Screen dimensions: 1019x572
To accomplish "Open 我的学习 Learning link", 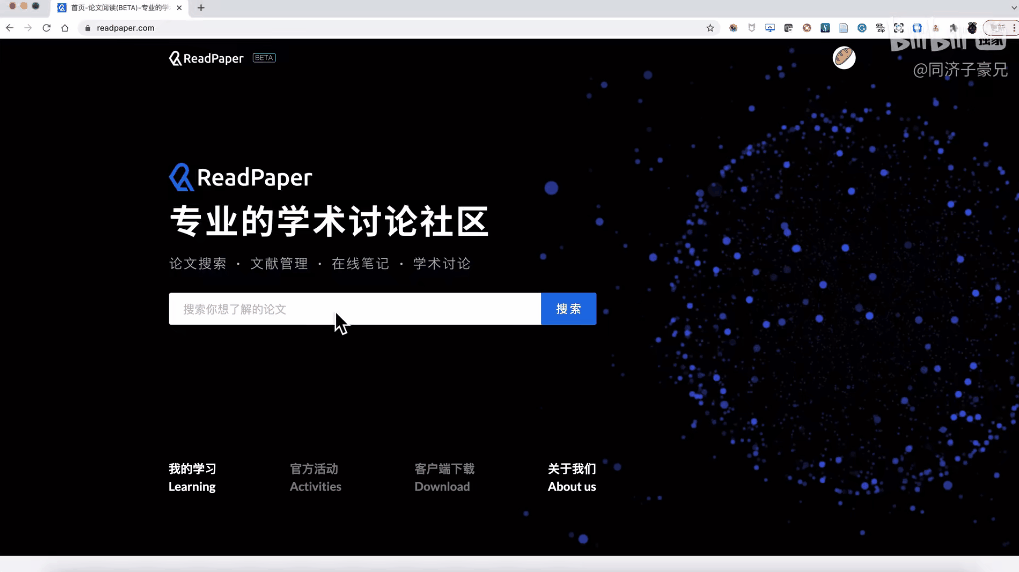I will (192, 477).
